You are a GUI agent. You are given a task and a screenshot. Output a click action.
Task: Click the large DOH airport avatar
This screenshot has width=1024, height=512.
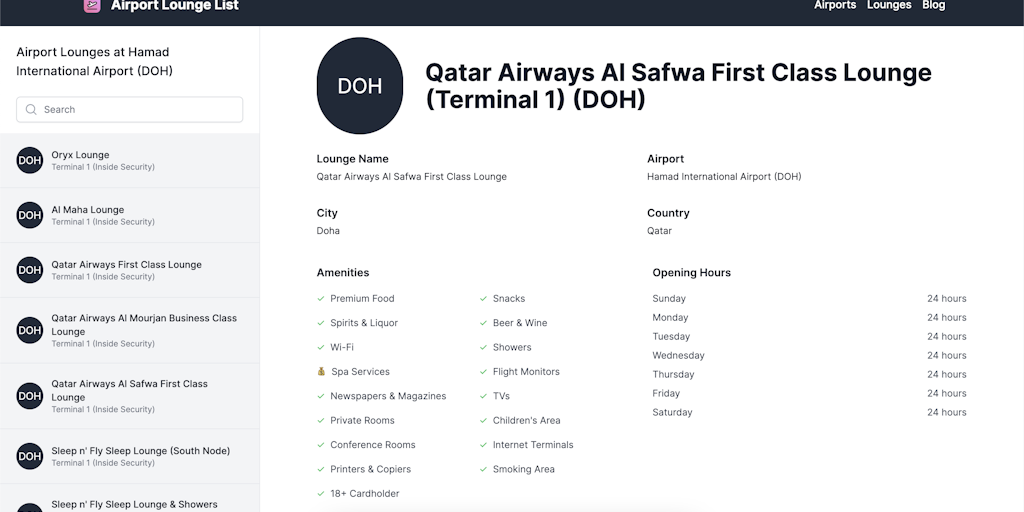coord(360,86)
